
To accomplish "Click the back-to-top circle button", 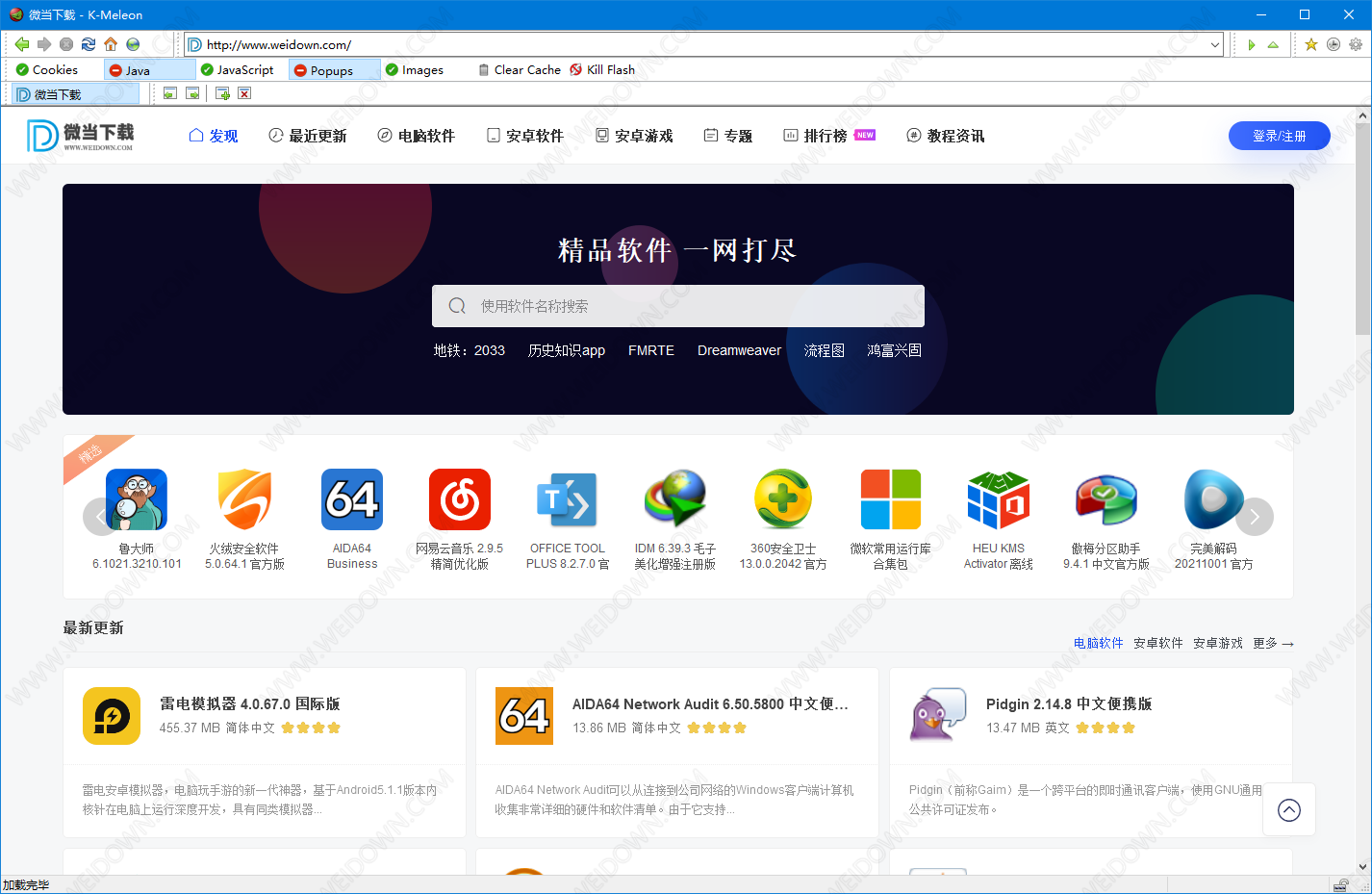I will pos(1289,810).
